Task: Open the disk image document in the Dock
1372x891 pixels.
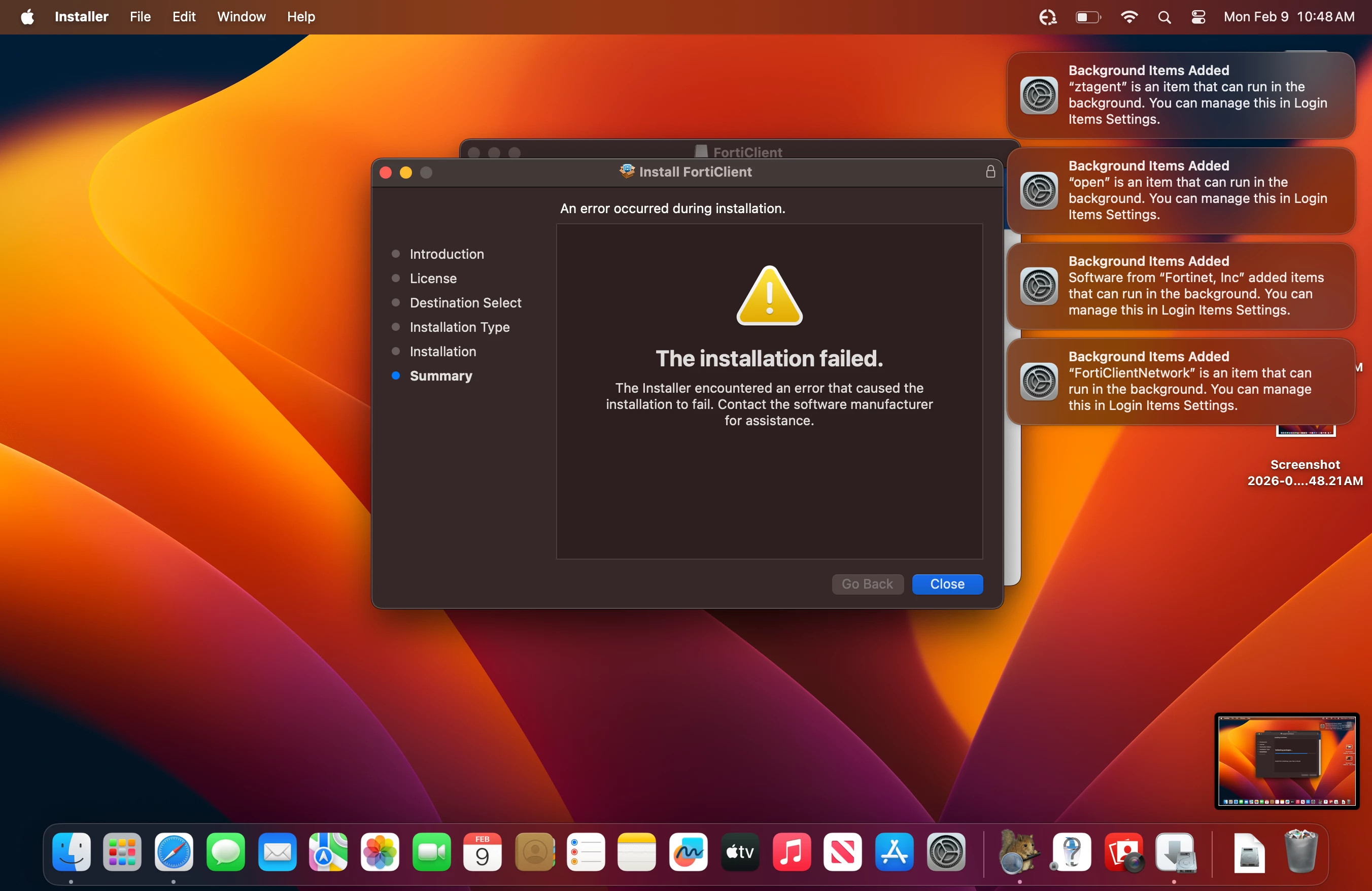Action: click(1249, 852)
